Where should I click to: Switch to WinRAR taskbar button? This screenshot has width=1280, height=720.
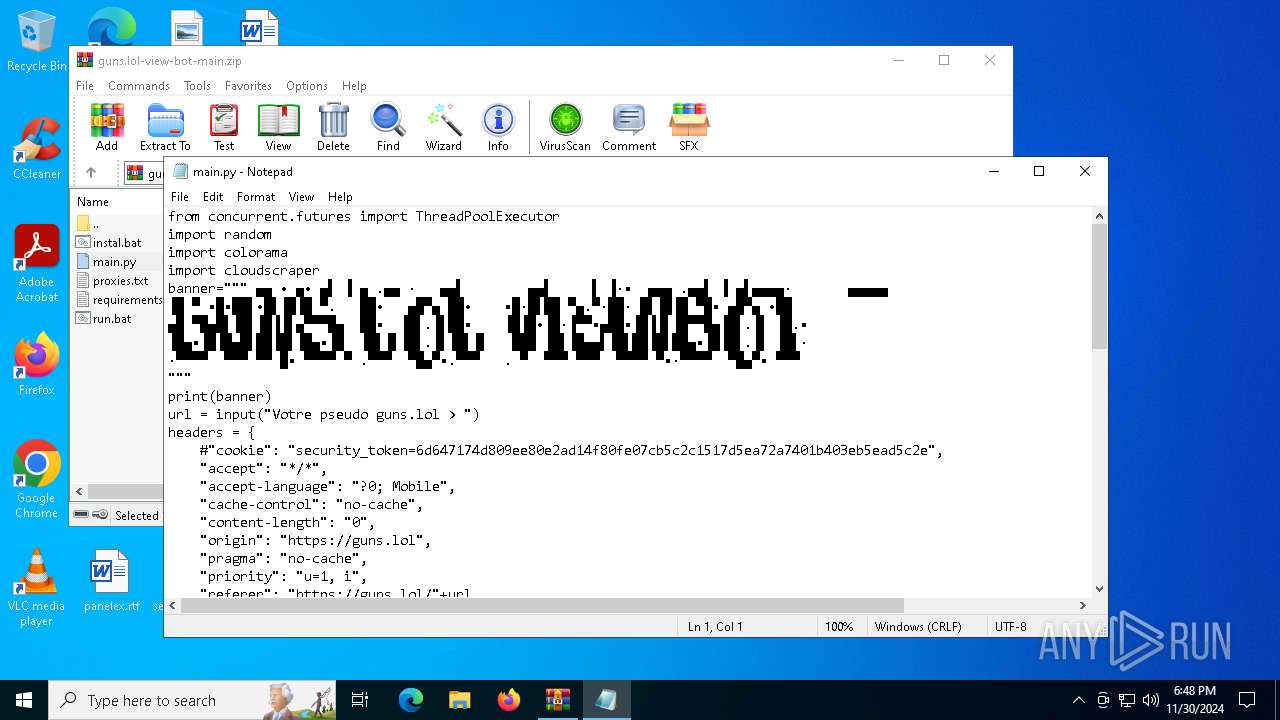557,700
